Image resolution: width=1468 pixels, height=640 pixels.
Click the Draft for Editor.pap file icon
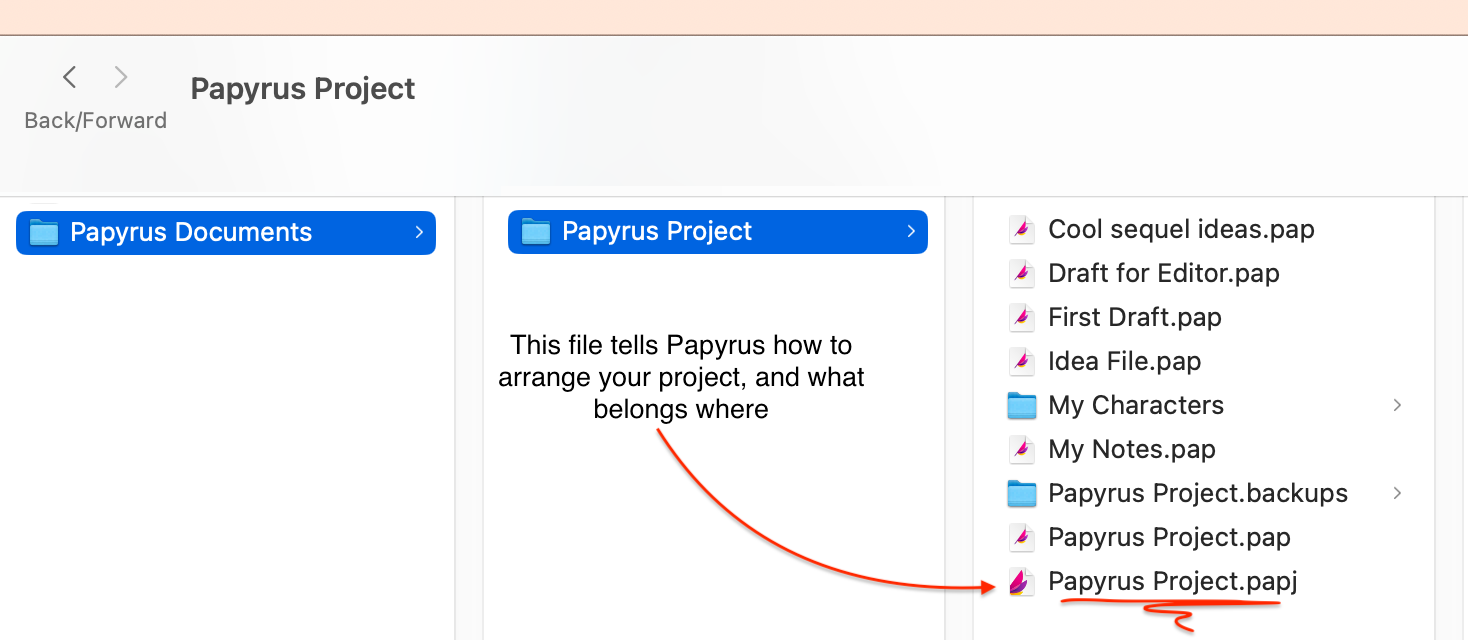(1021, 273)
